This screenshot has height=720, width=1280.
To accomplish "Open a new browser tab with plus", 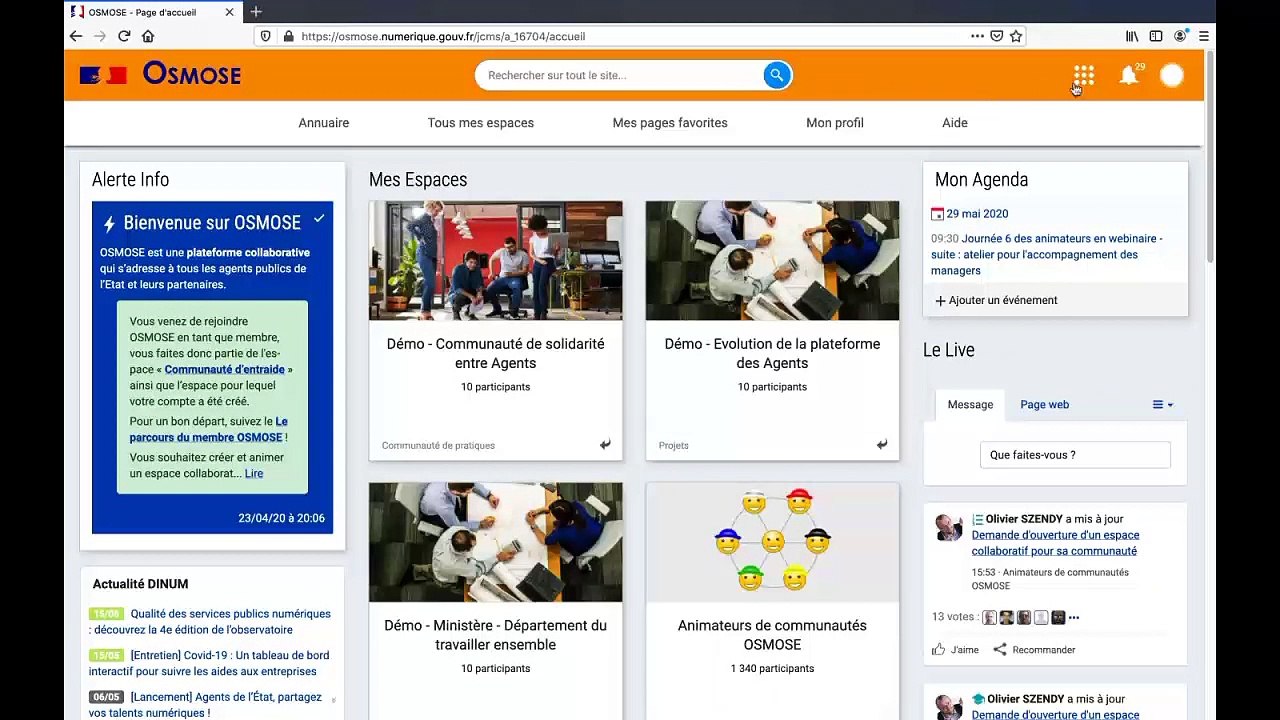I will 256,12.
